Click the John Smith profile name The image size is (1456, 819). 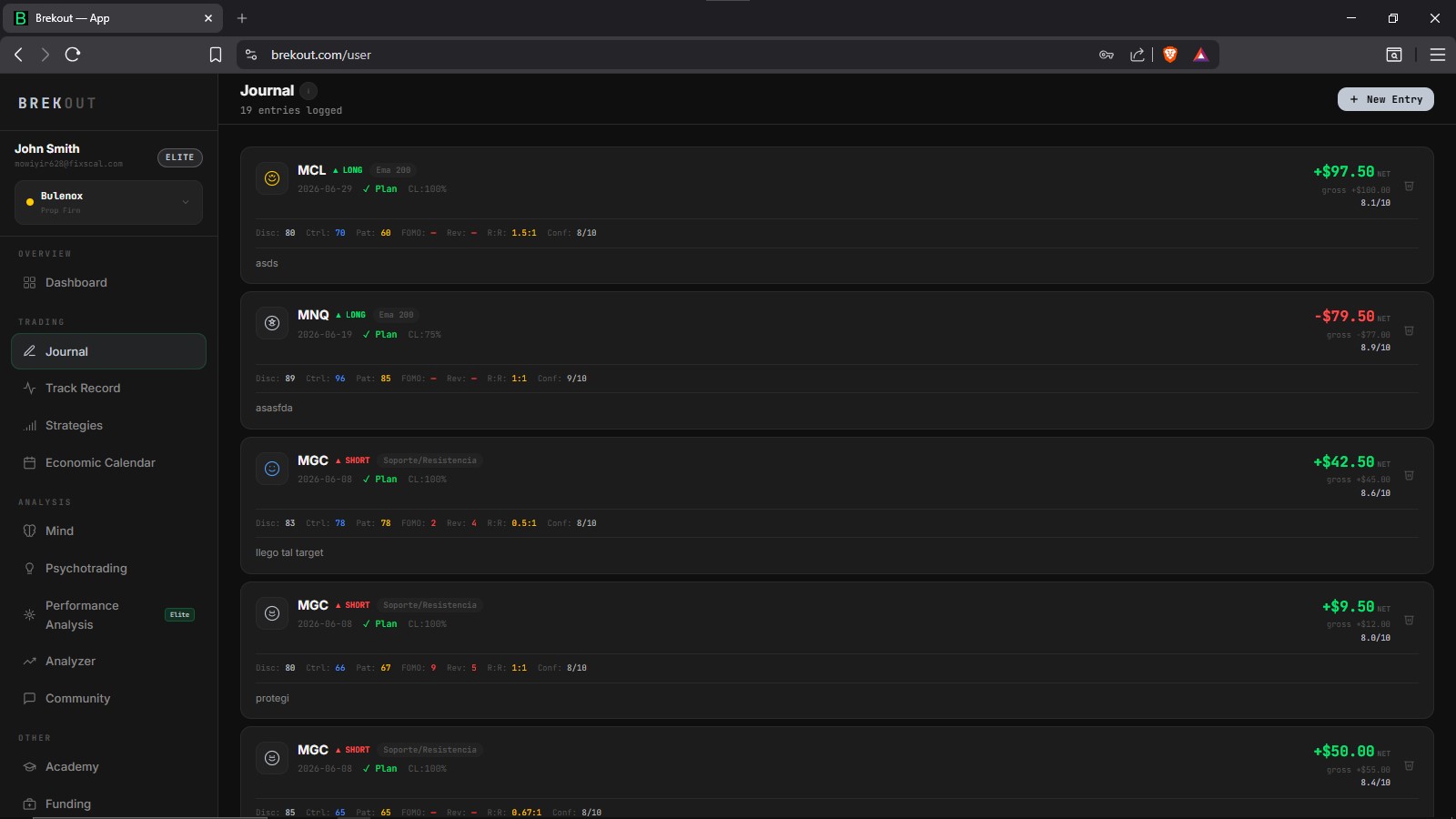[x=47, y=148]
